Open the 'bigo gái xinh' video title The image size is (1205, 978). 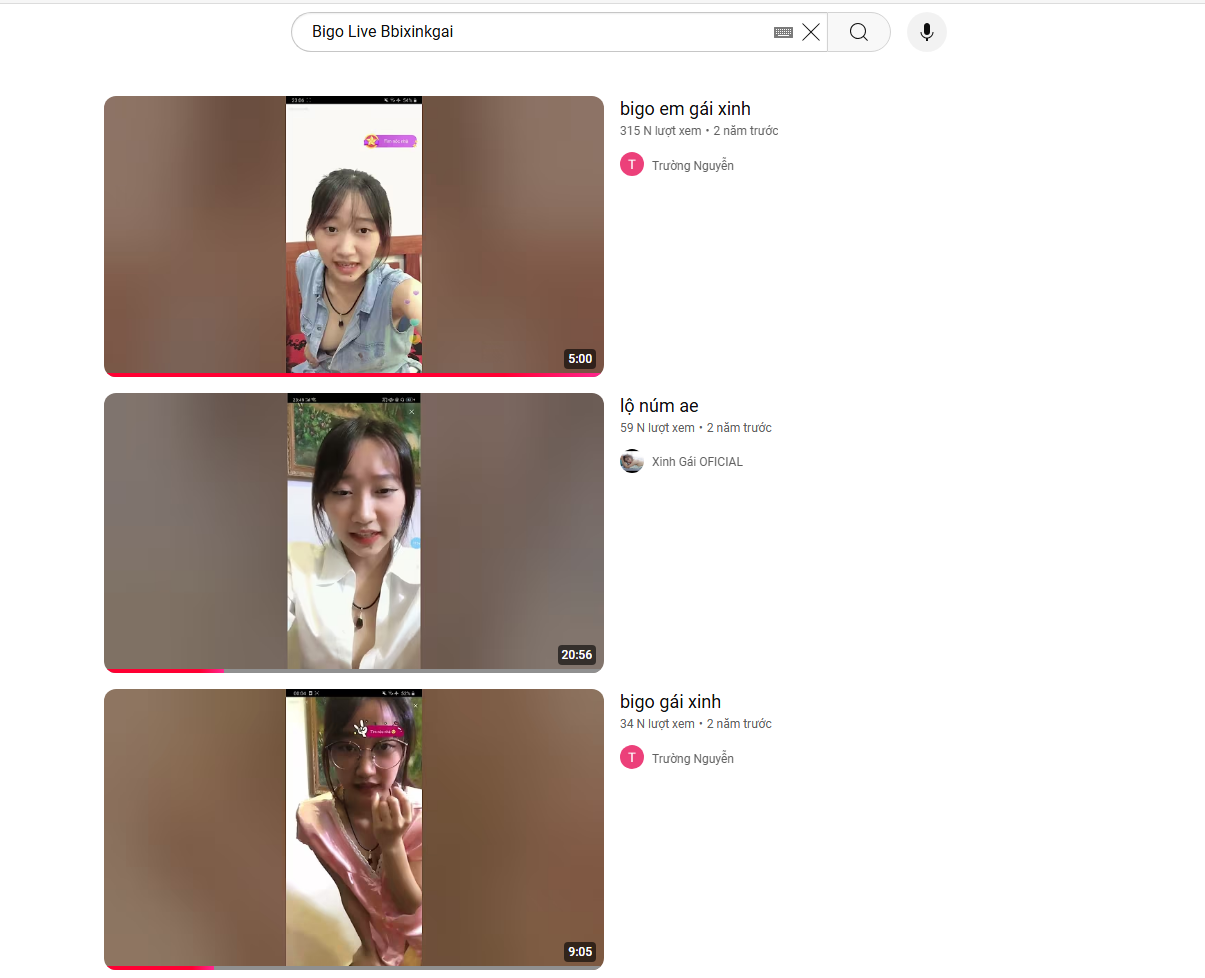[670, 702]
